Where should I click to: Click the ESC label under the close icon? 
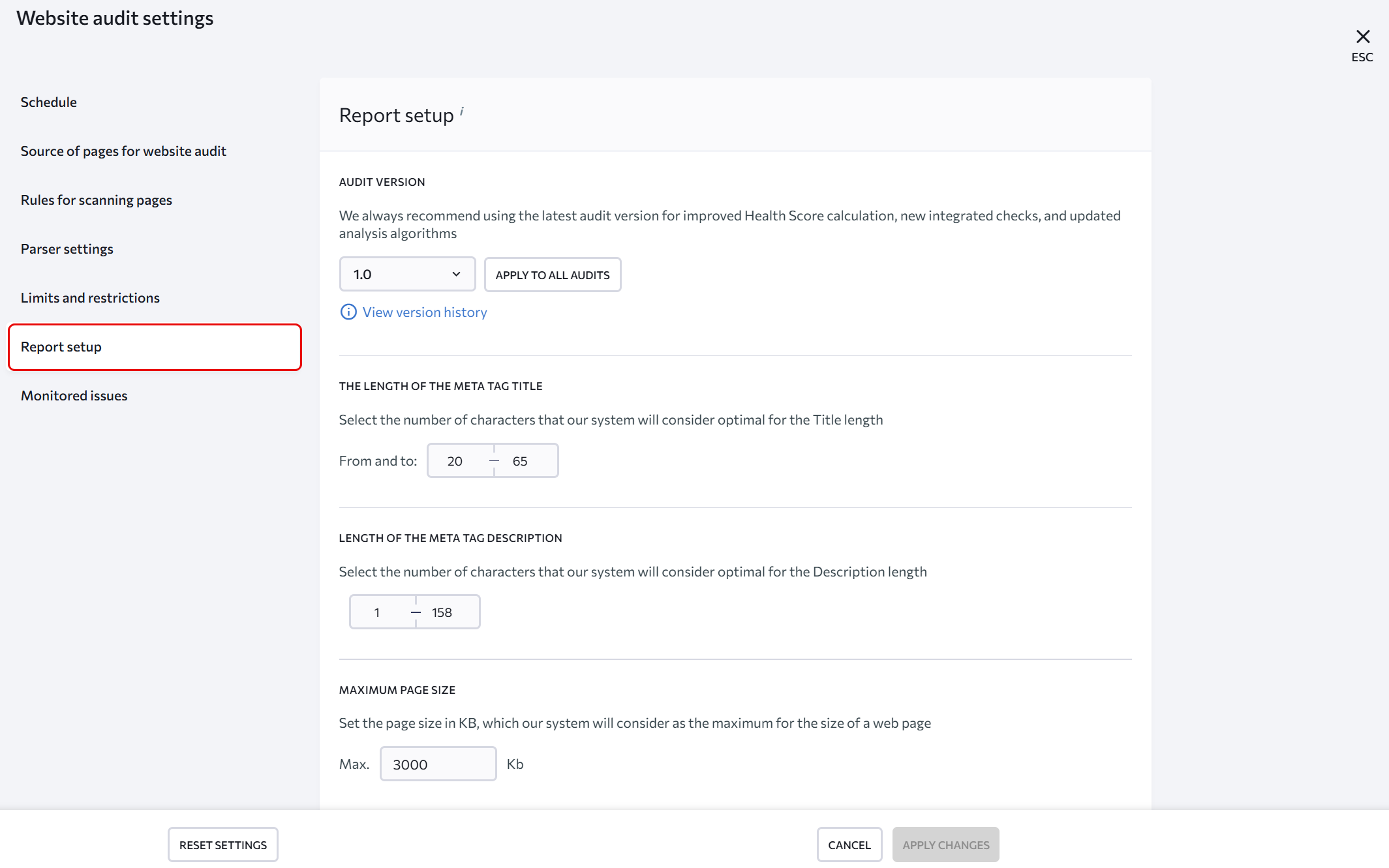[1362, 57]
